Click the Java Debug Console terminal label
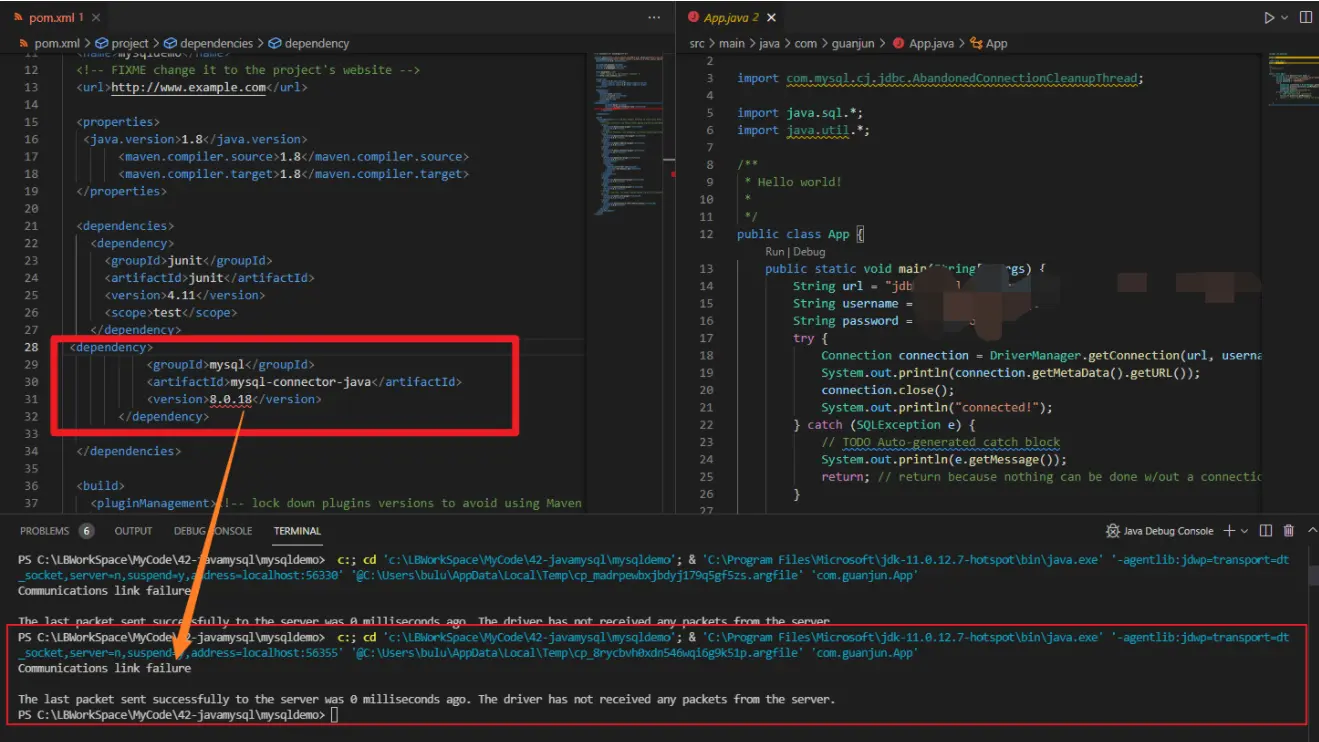Screen dimensions: 1319x742 pyautogui.click(x=1168, y=531)
